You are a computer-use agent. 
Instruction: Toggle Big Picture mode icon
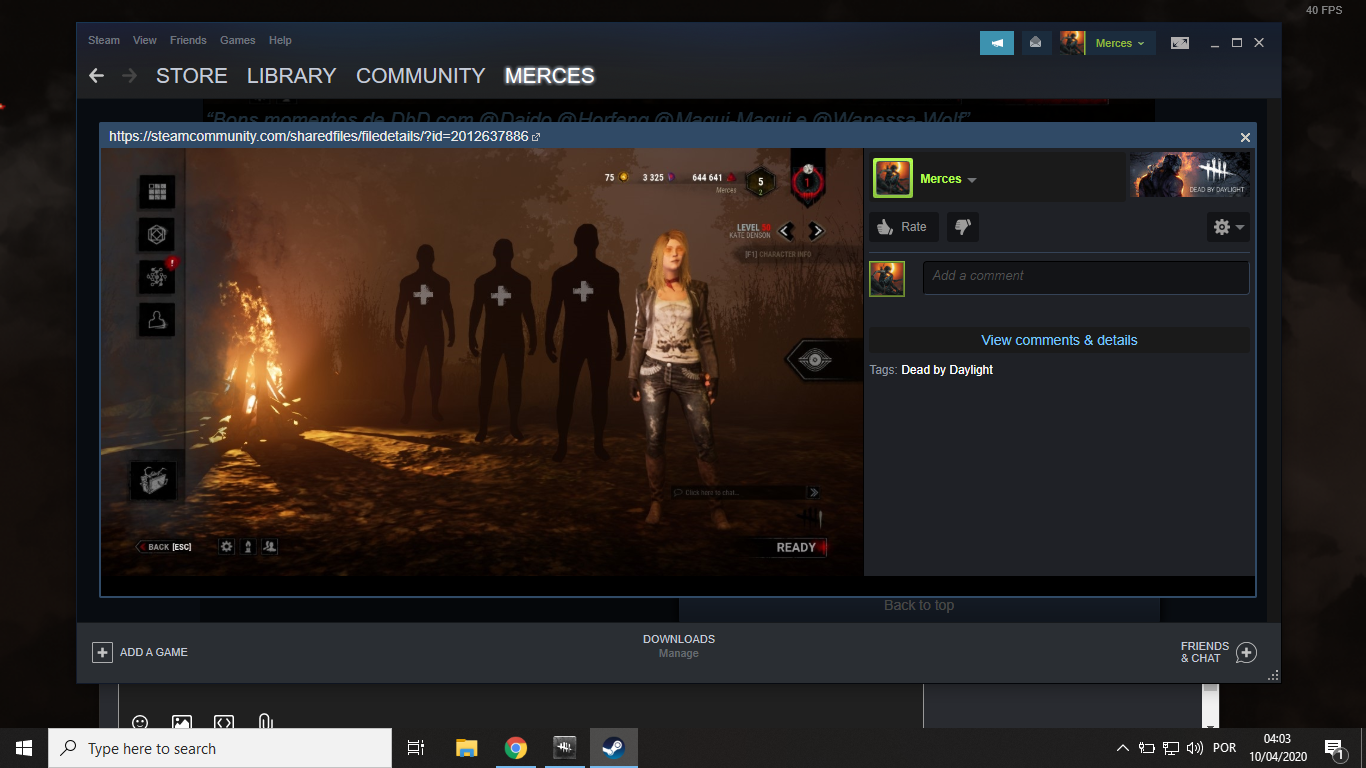1180,43
